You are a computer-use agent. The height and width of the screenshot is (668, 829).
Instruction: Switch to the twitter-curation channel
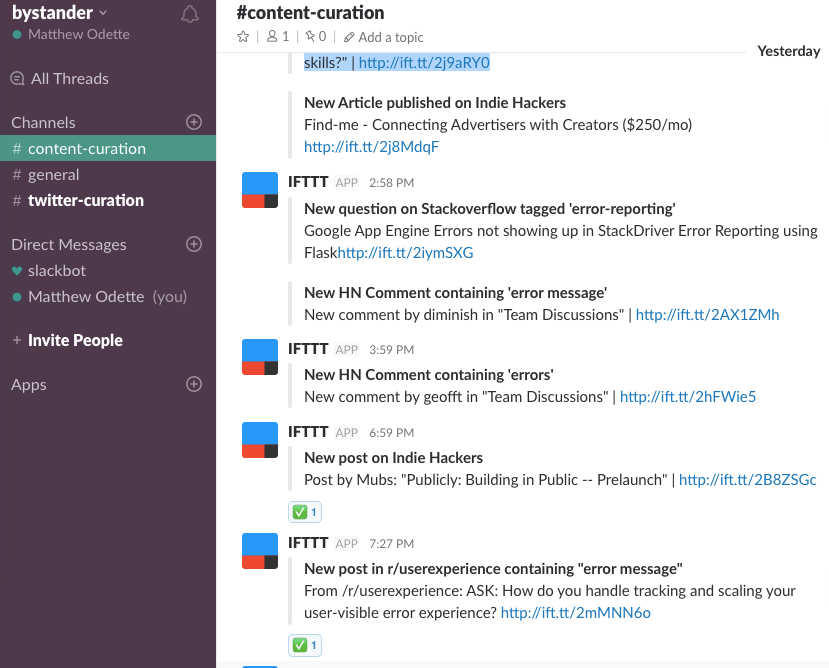tap(86, 200)
